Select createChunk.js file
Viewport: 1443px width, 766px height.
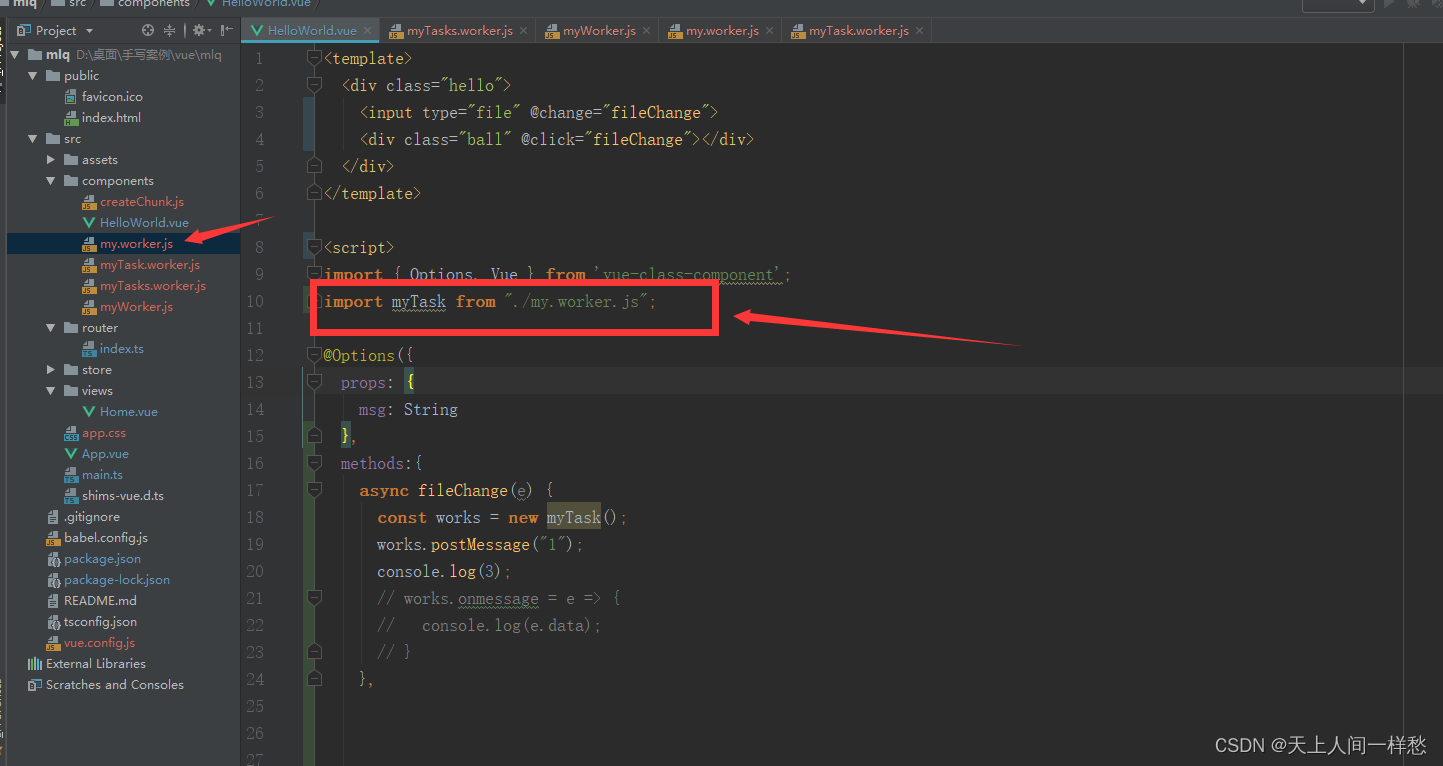132,202
